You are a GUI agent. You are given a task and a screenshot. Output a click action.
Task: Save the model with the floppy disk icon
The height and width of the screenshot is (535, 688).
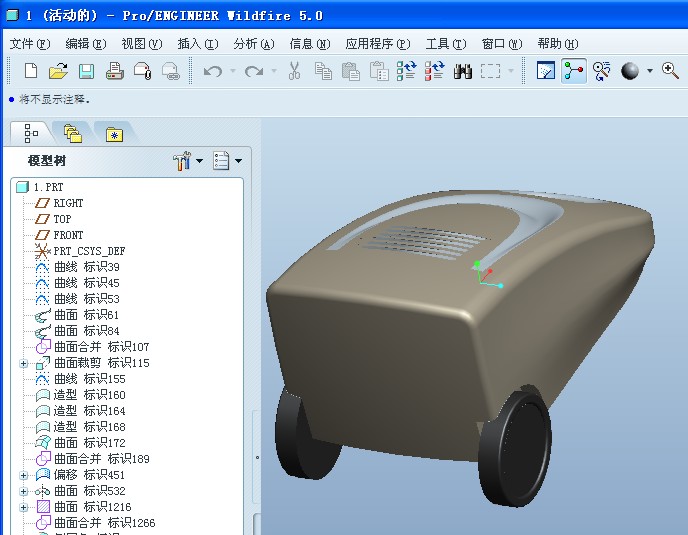pyautogui.click(x=86, y=71)
